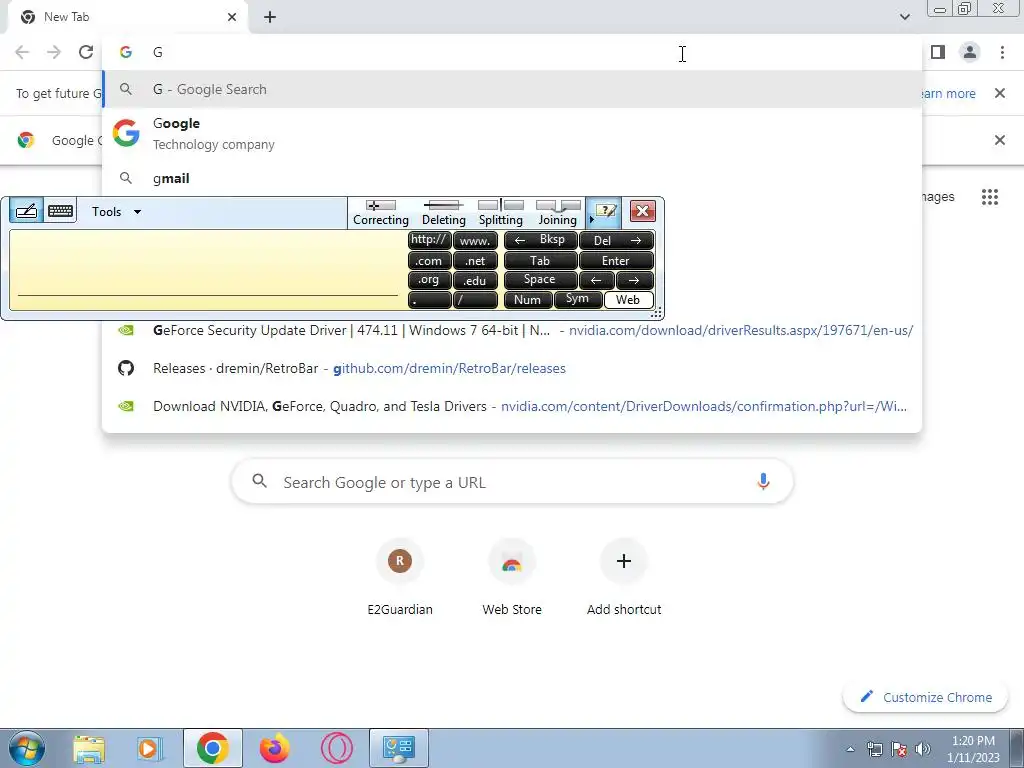Tap the left arrow cursor key
This screenshot has height=768, width=1024.
click(x=596, y=280)
